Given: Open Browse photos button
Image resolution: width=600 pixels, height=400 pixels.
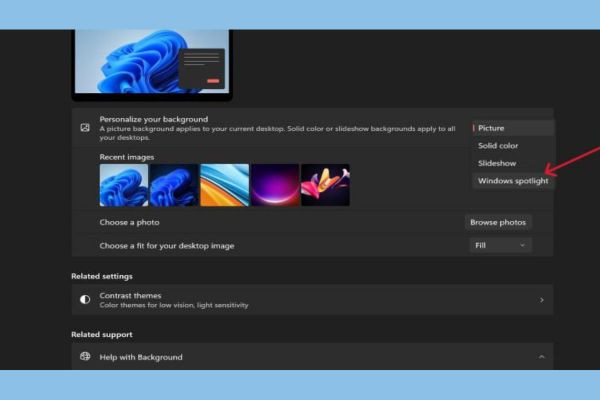Looking at the screenshot, I should 498,222.
